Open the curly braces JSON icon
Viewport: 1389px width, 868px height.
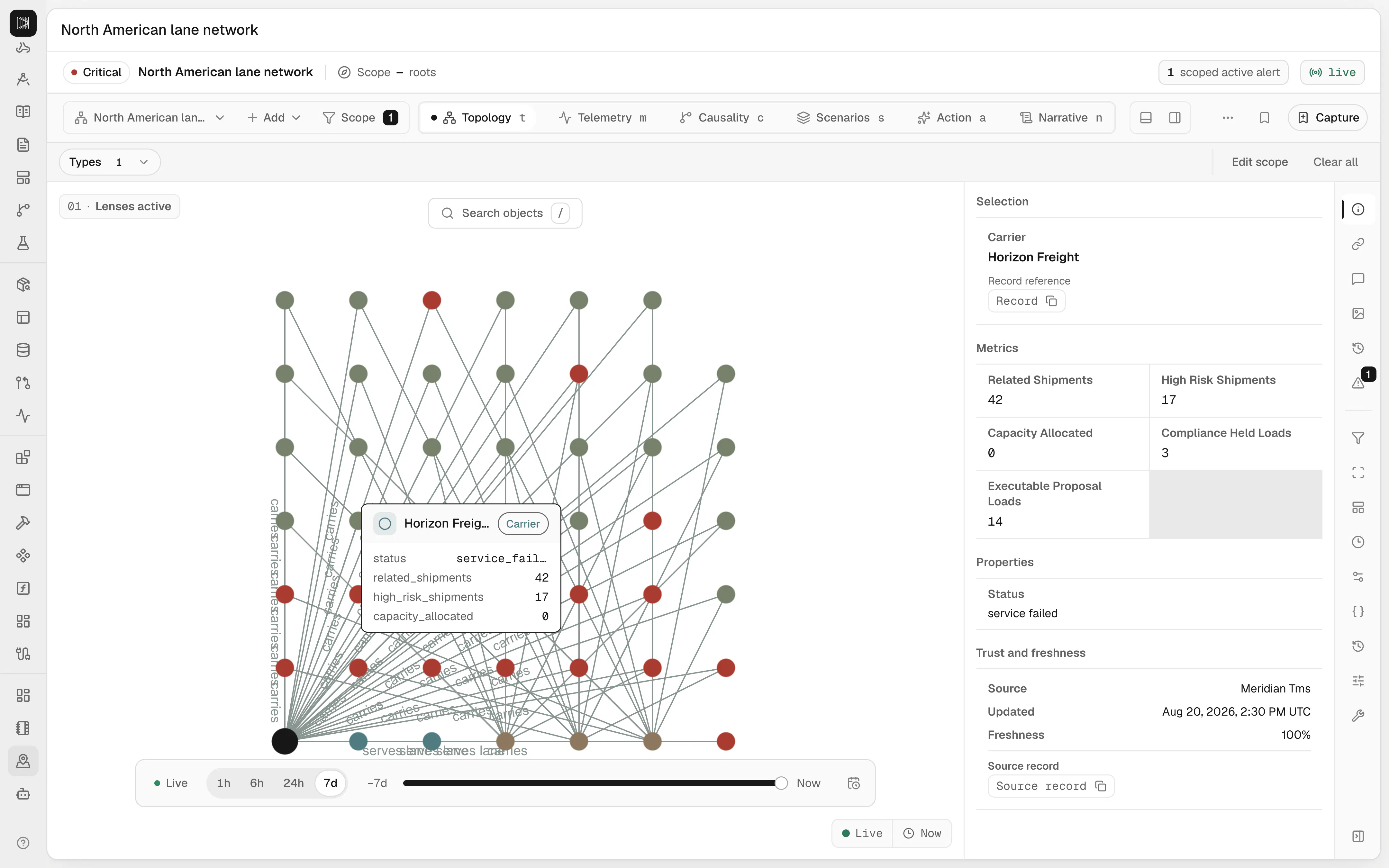click(x=1357, y=611)
